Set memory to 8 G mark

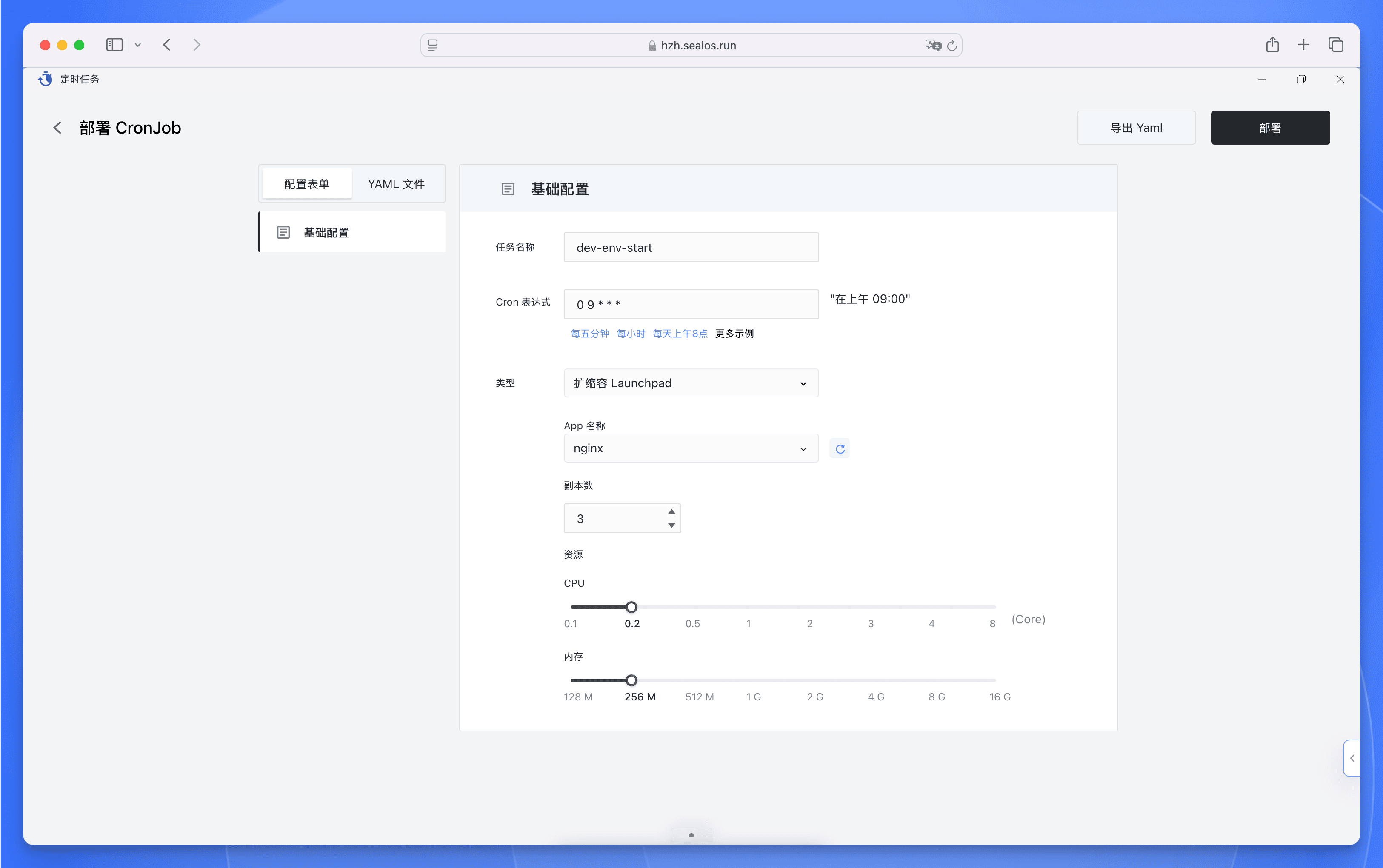coord(937,697)
